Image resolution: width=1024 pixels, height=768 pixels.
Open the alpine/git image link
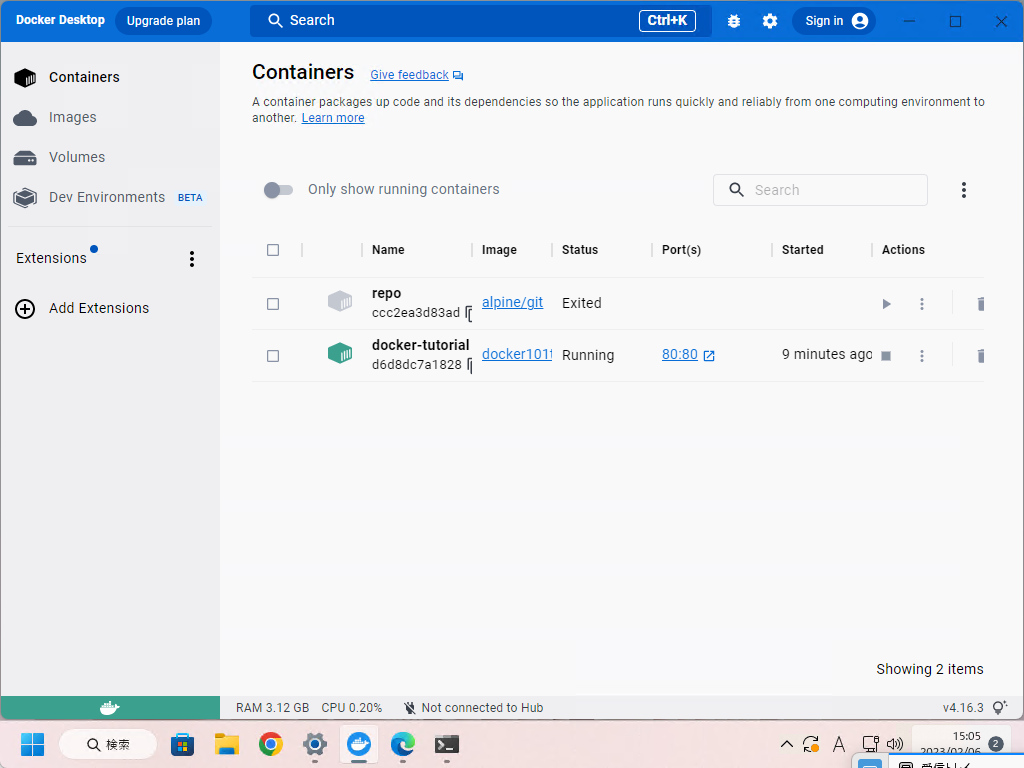pos(513,302)
